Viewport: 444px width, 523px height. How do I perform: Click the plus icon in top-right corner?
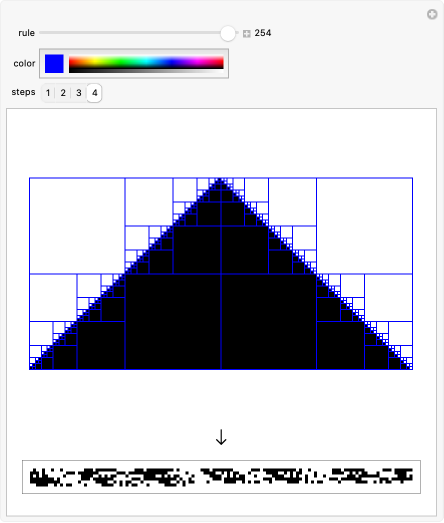(432, 14)
